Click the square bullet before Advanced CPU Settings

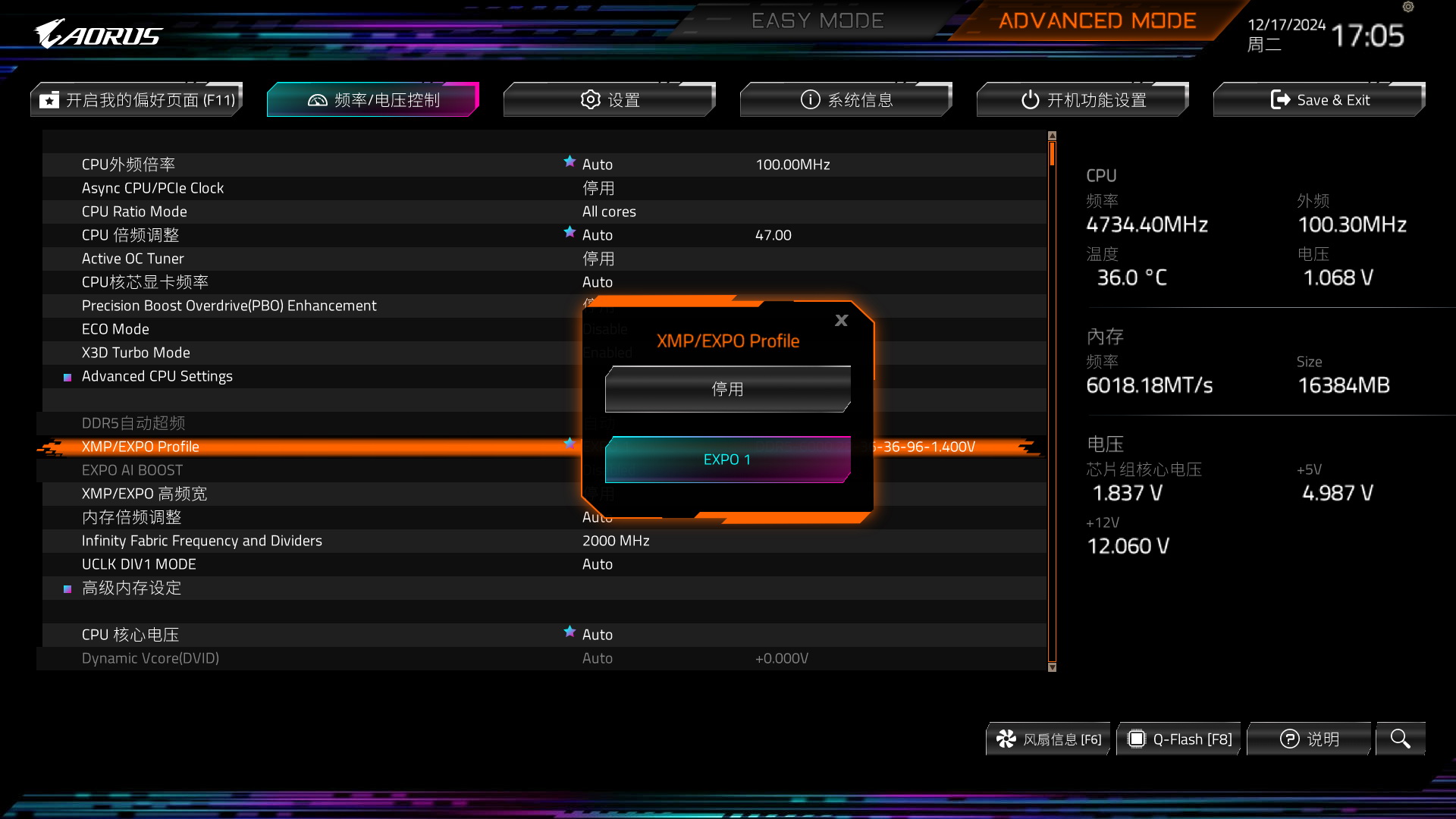[67, 377]
